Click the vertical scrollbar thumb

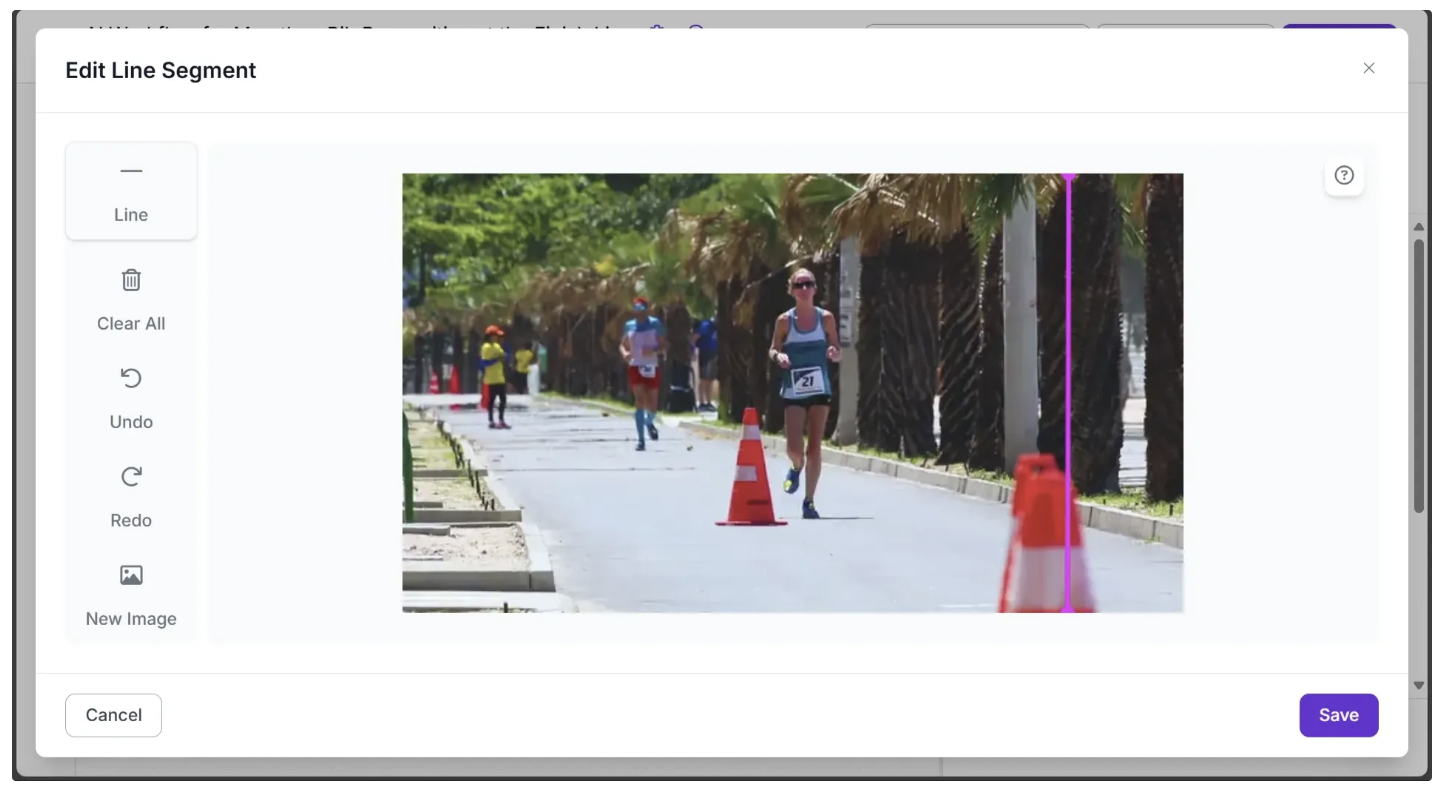(x=1418, y=376)
